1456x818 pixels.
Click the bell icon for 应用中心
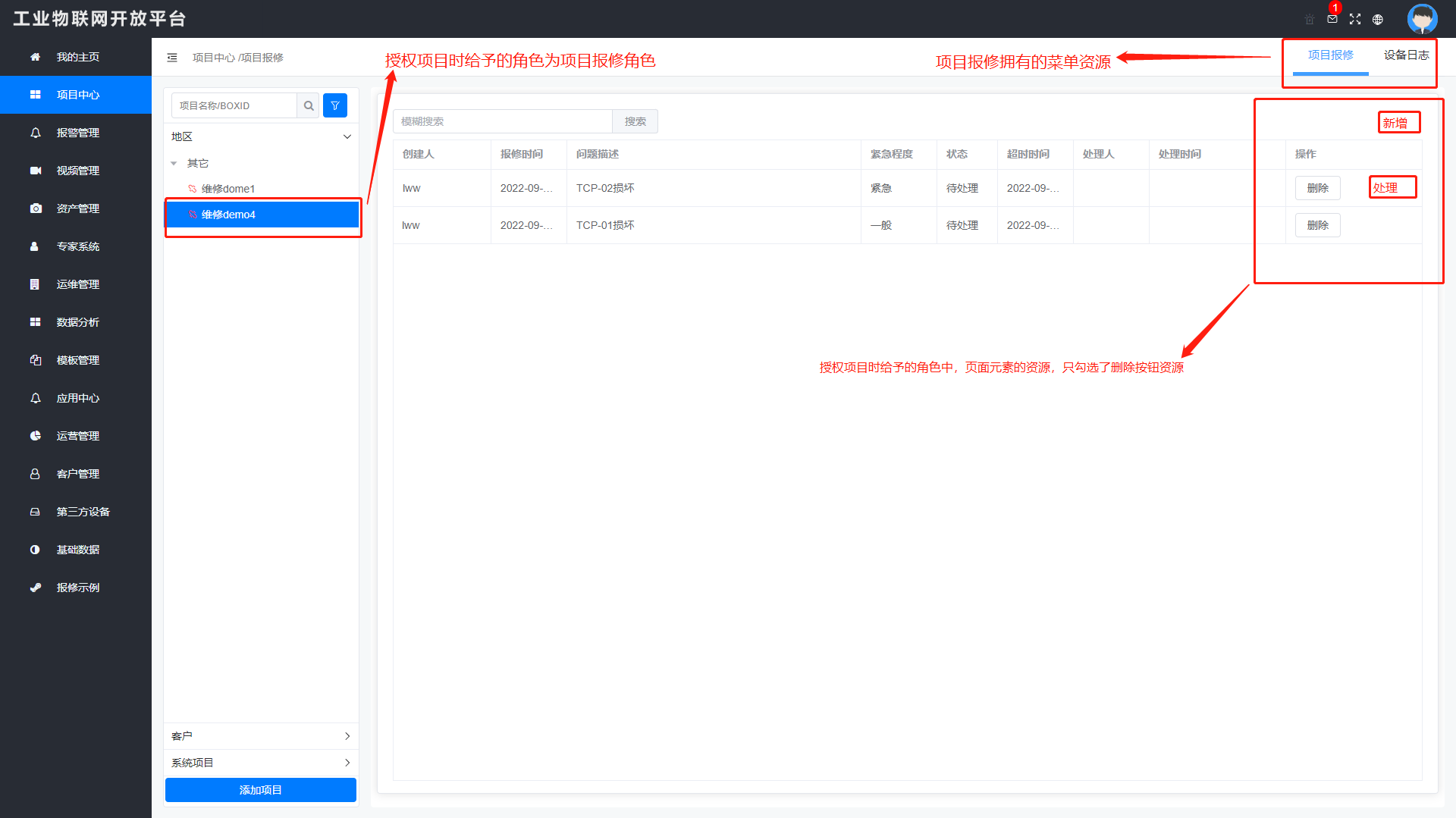35,398
